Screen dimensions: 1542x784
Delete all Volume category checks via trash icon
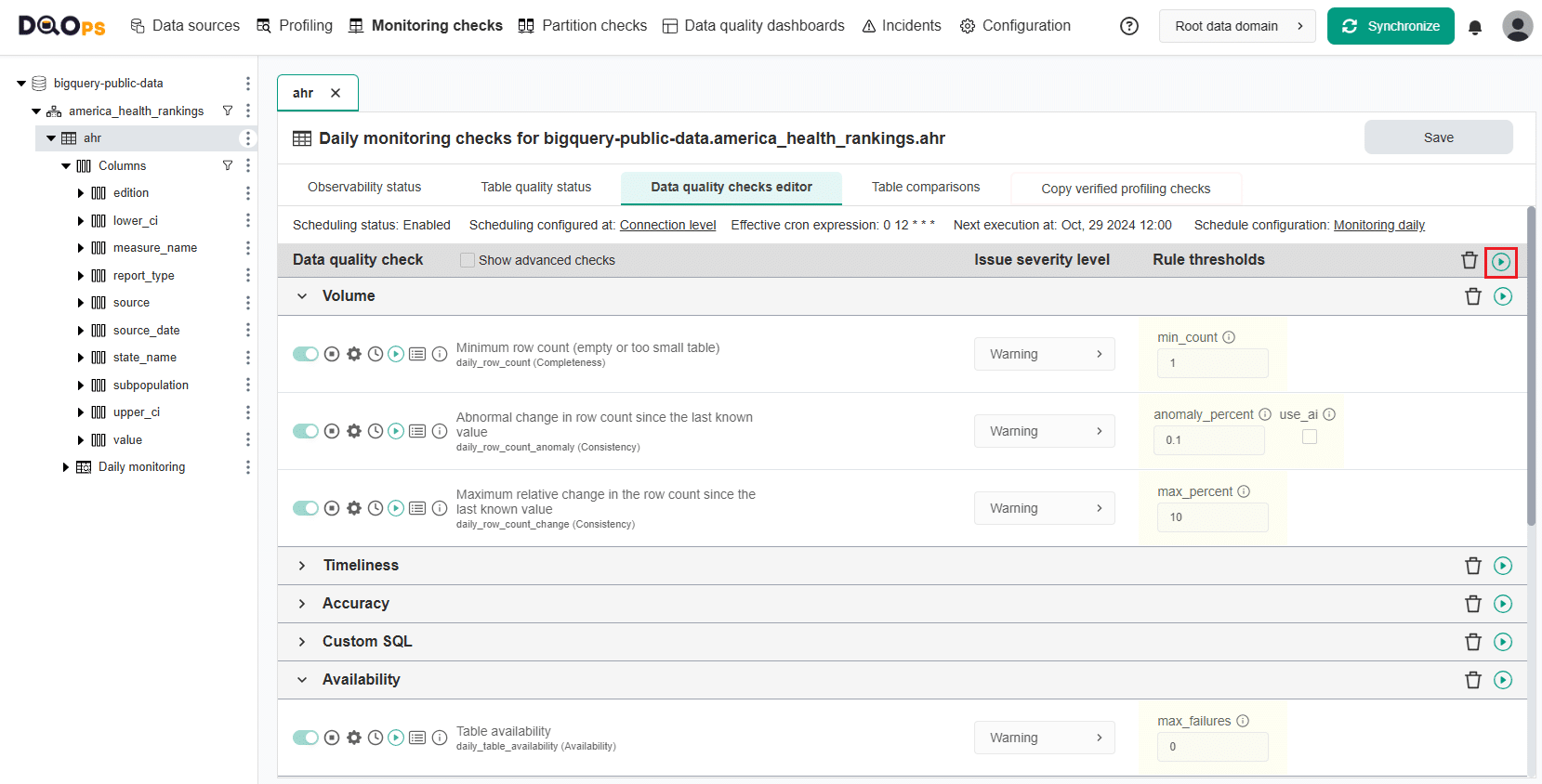[x=1472, y=296]
